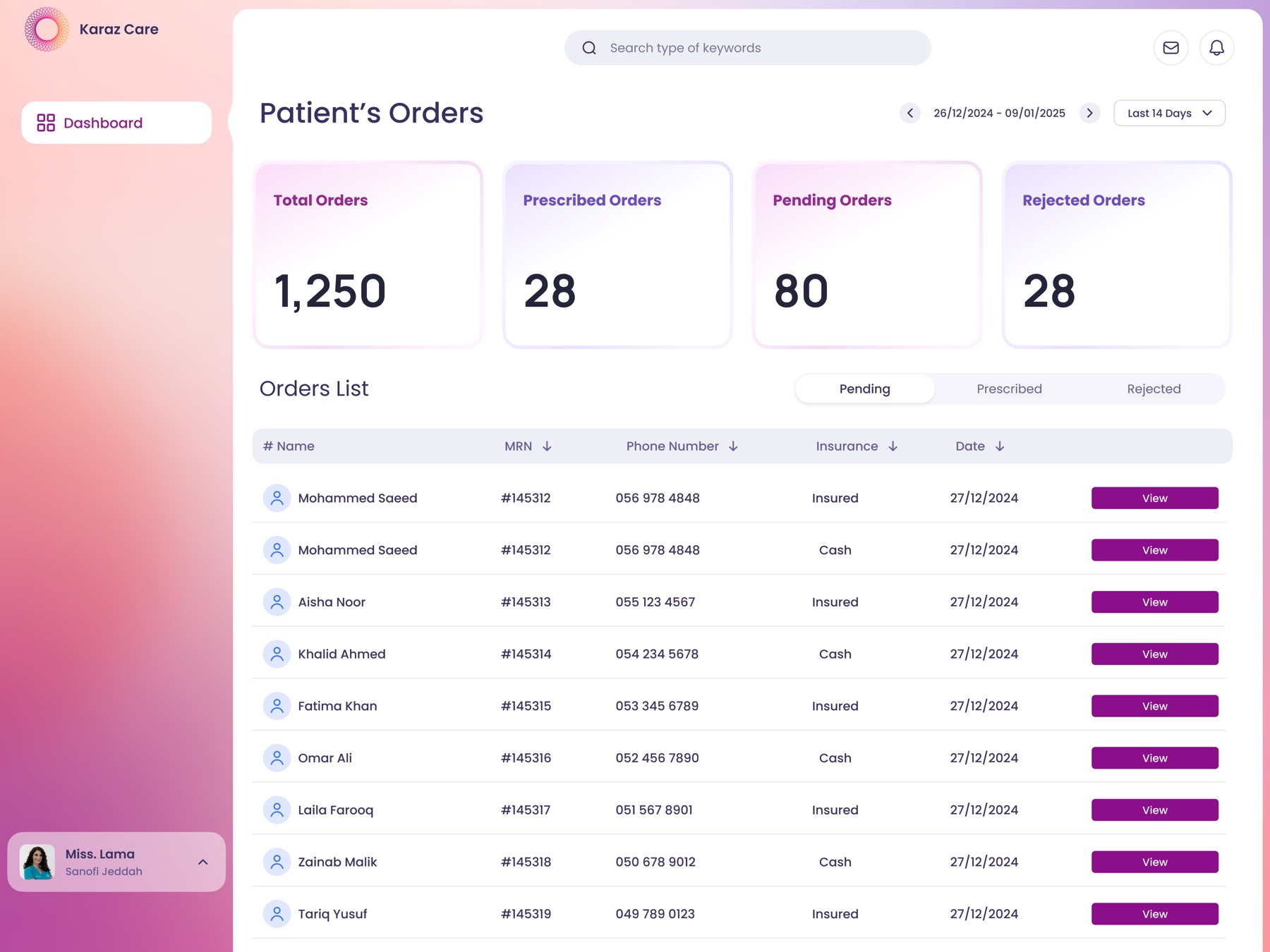1270x952 pixels.
Task: View the Insured Mohammed Saeed order
Action: (1155, 498)
